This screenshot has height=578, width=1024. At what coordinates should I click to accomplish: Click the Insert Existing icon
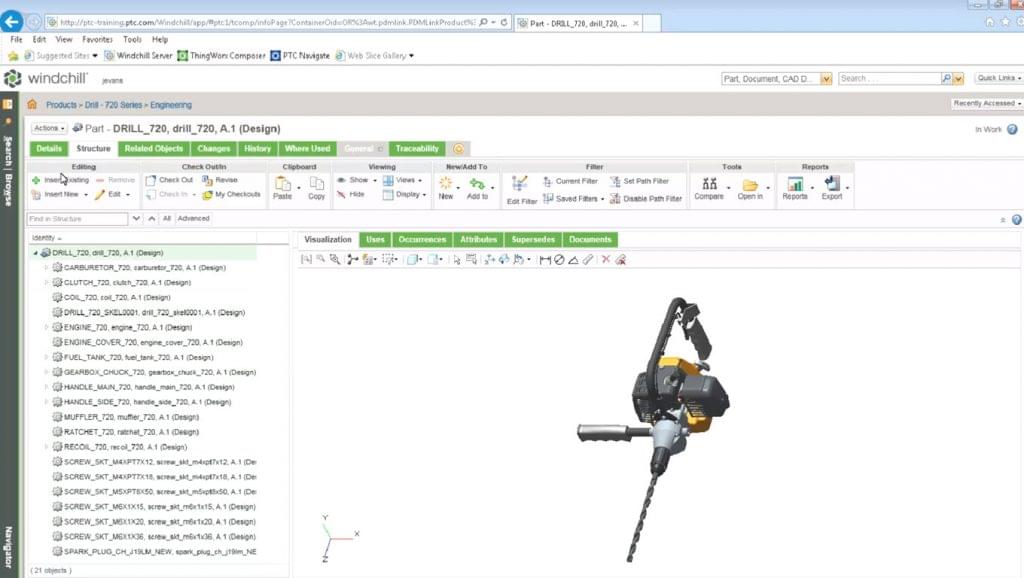(x=36, y=180)
